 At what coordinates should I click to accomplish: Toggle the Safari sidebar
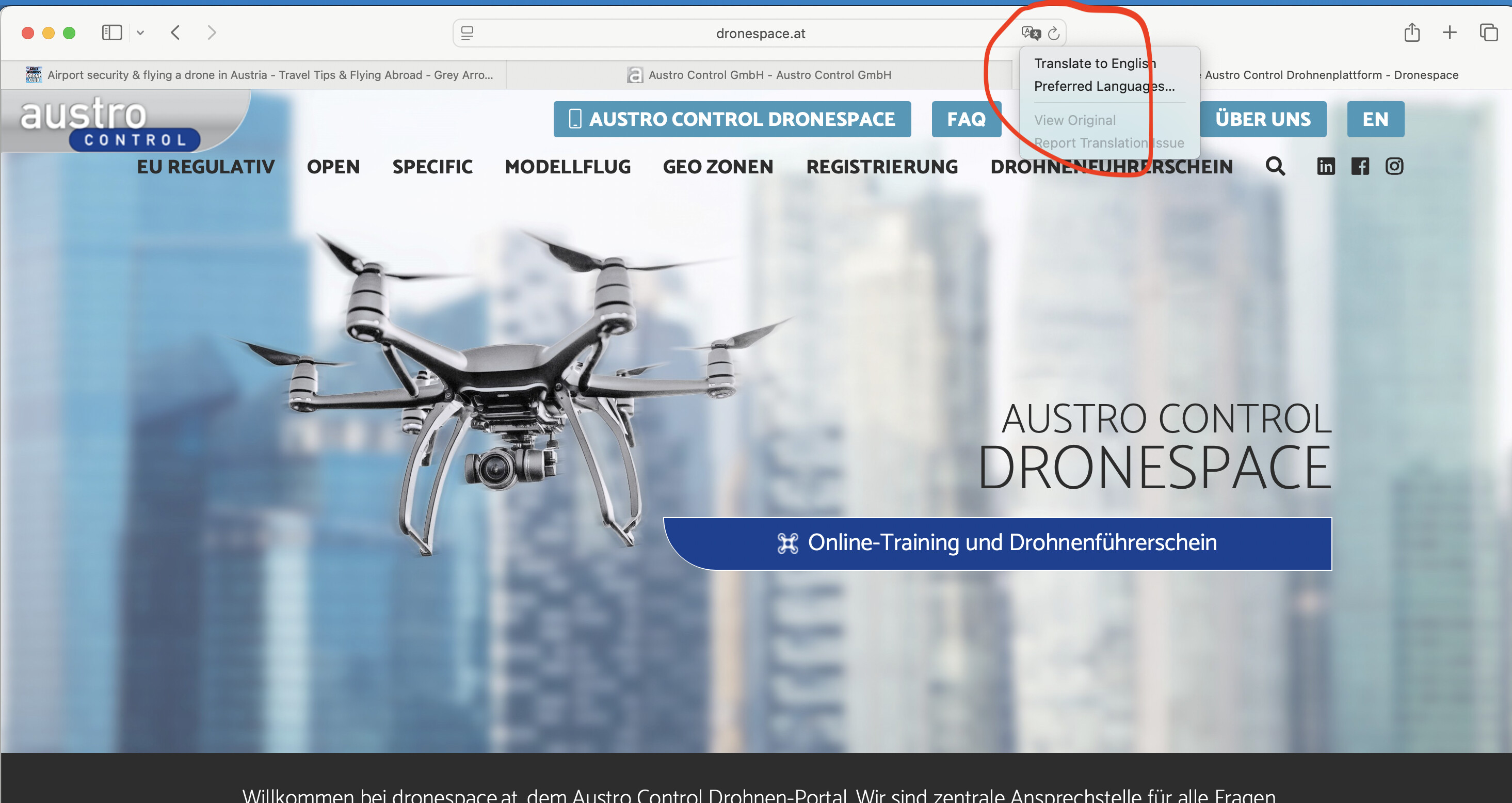(111, 33)
